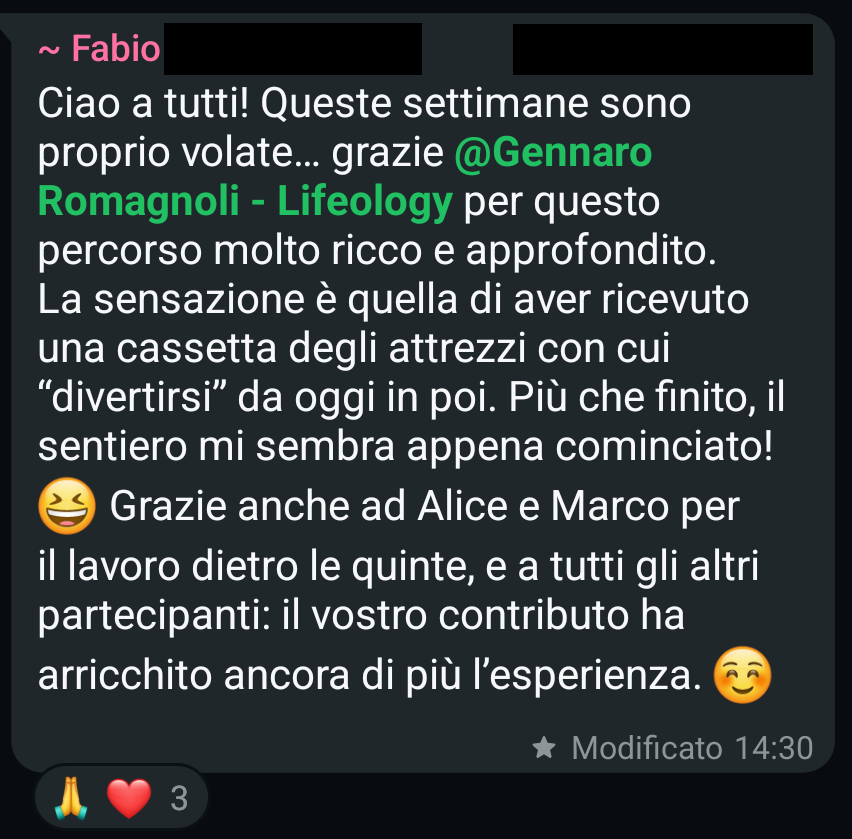Tap the "Romagnoli - Lifeology" mention text
852x839 pixels.
pos(245,201)
